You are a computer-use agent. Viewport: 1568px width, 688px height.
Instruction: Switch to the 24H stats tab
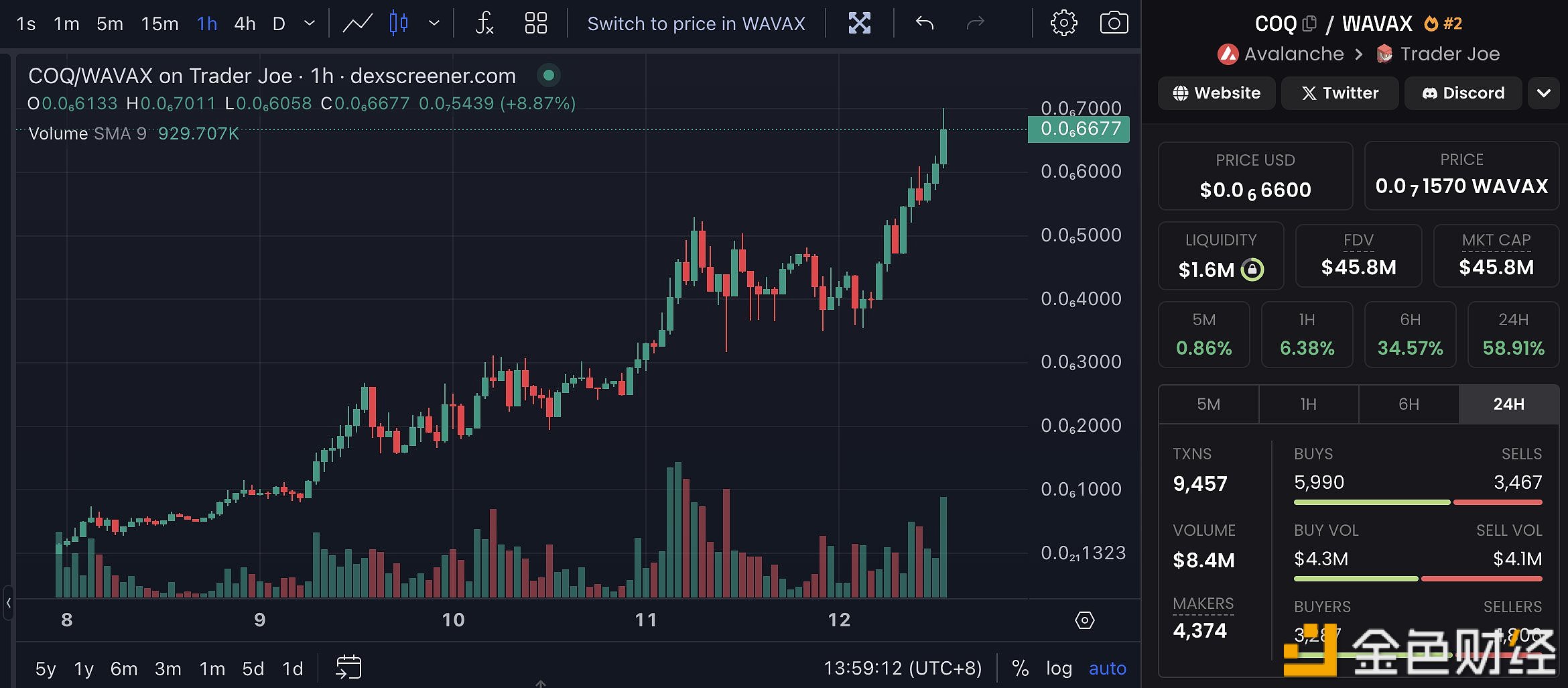click(1509, 404)
